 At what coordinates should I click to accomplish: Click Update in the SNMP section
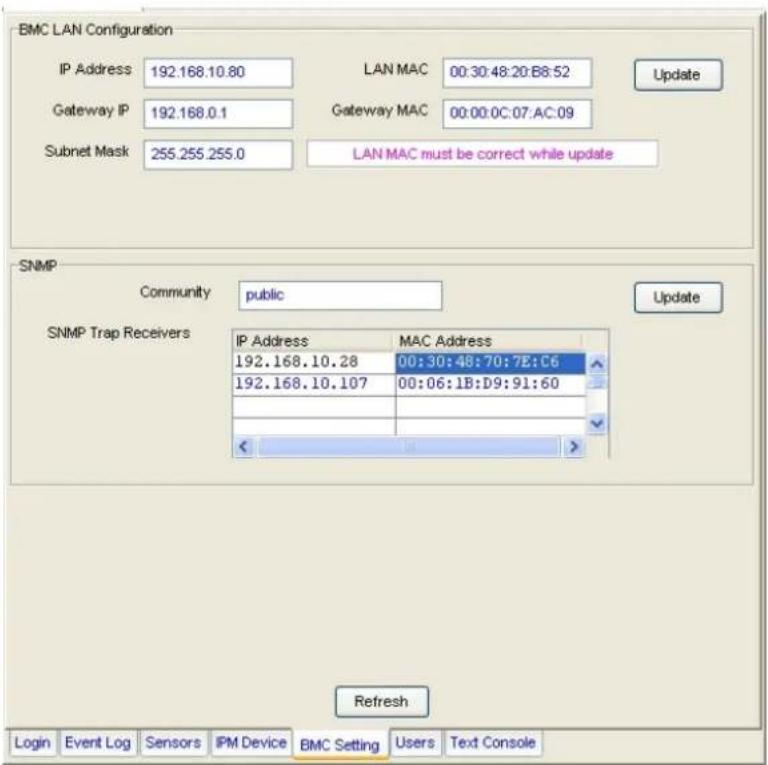(678, 297)
